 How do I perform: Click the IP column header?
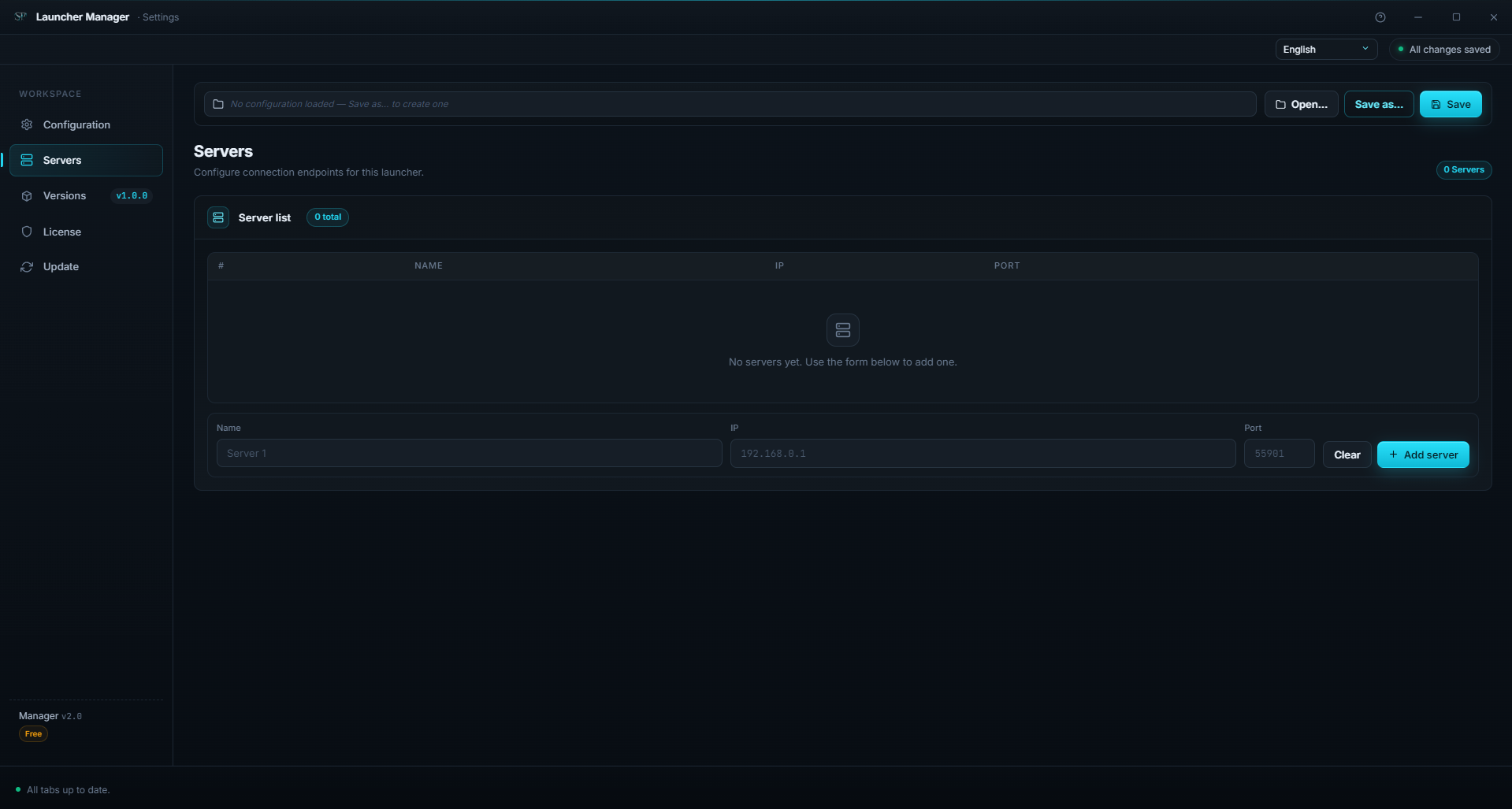[779, 265]
